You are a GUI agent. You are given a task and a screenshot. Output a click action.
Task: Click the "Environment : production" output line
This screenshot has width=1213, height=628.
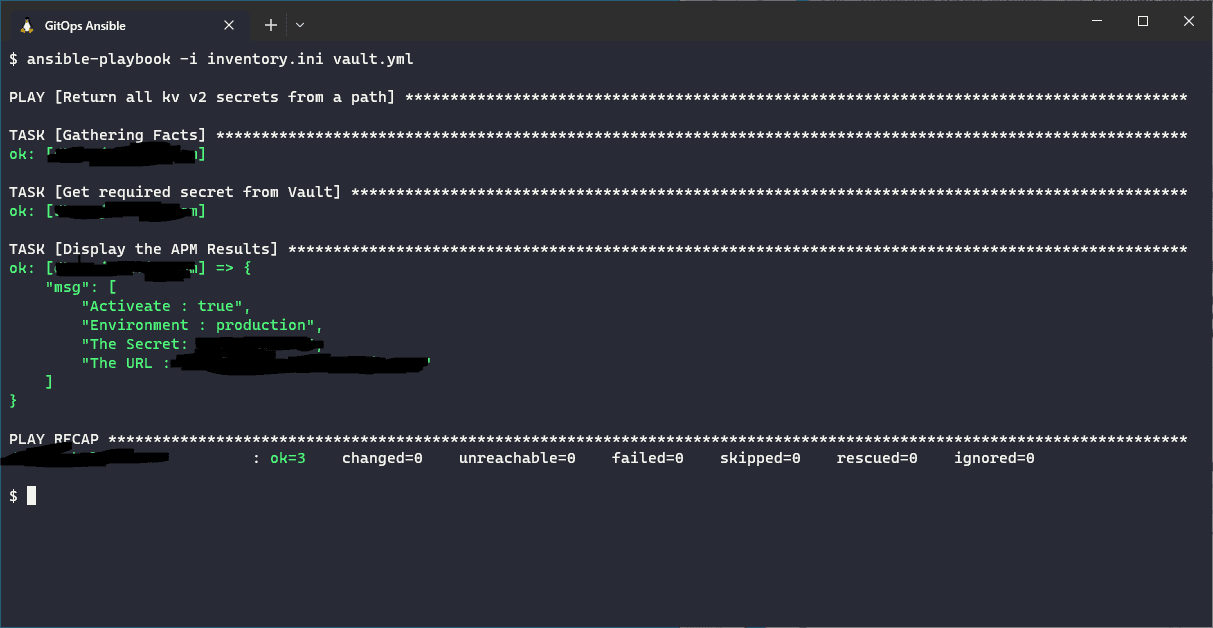tap(202, 325)
